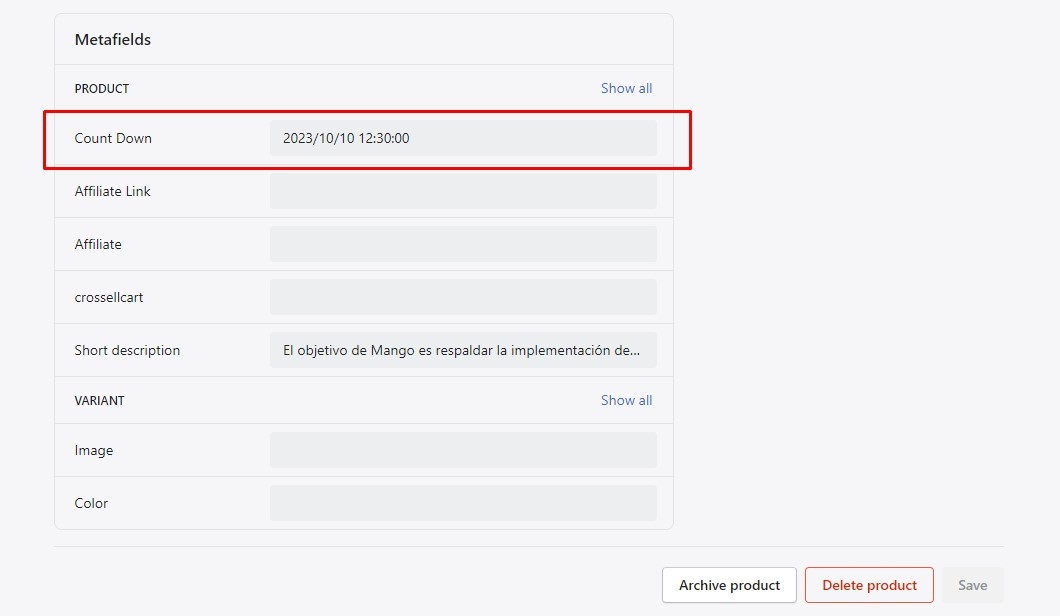Edit the Short description text field
This screenshot has height=616, width=1060.
pyautogui.click(x=463, y=350)
